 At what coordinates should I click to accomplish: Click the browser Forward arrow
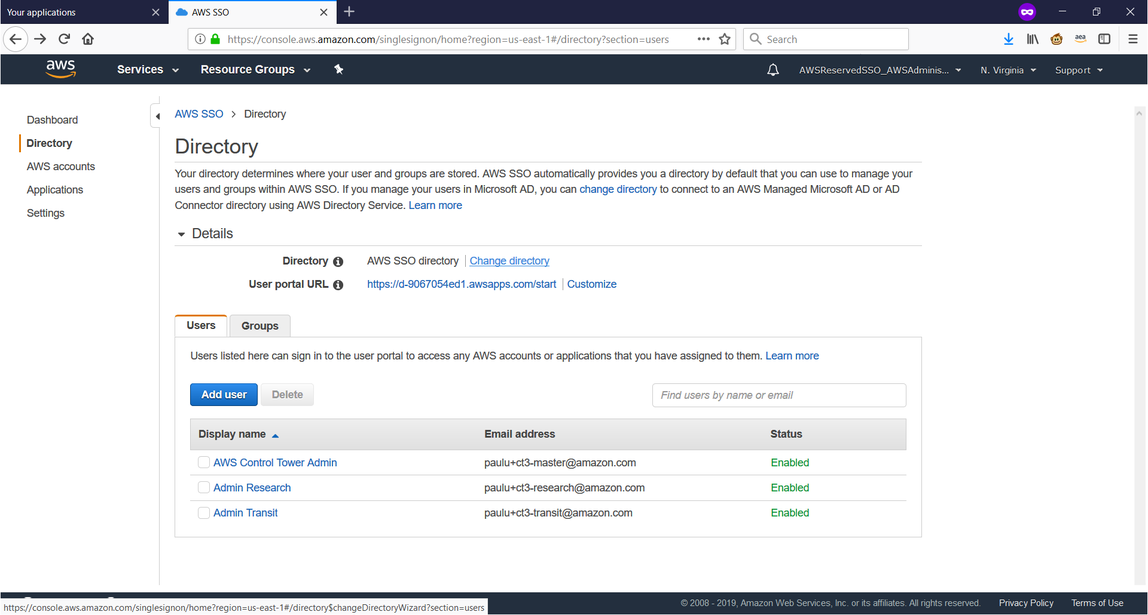coord(40,40)
